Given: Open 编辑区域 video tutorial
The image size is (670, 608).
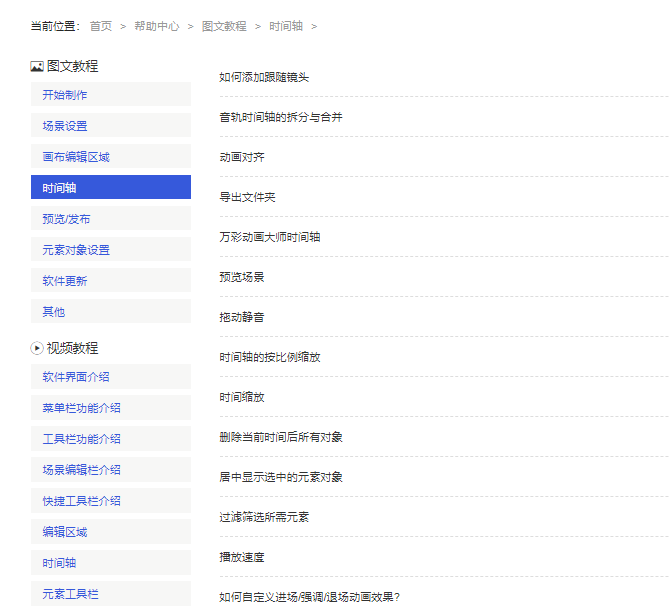Looking at the screenshot, I should coord(111,532).
